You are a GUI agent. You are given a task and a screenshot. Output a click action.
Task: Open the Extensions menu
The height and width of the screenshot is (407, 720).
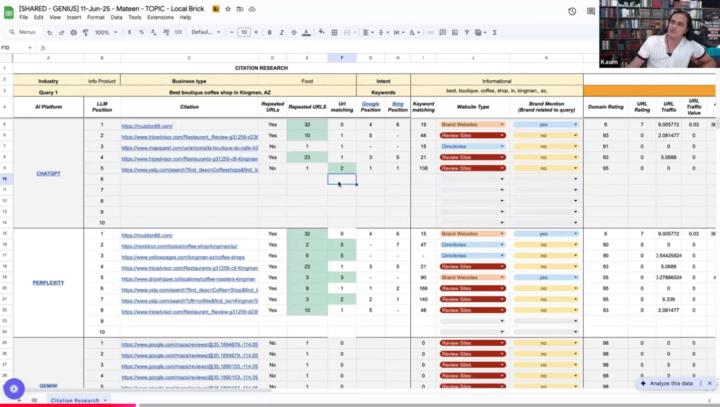click(x=160, y=17)
